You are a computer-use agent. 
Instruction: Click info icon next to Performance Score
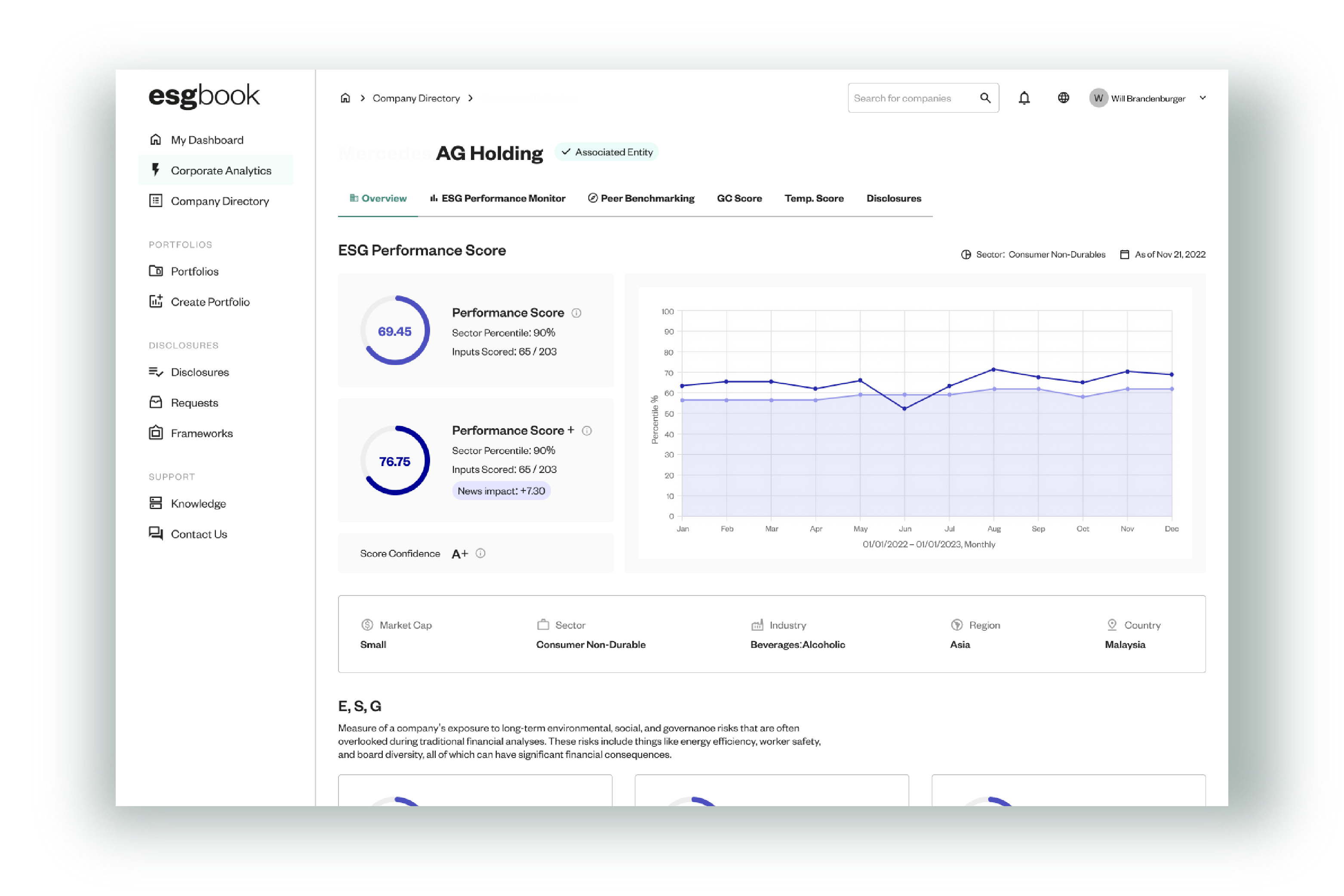click(x=576, y=313)
